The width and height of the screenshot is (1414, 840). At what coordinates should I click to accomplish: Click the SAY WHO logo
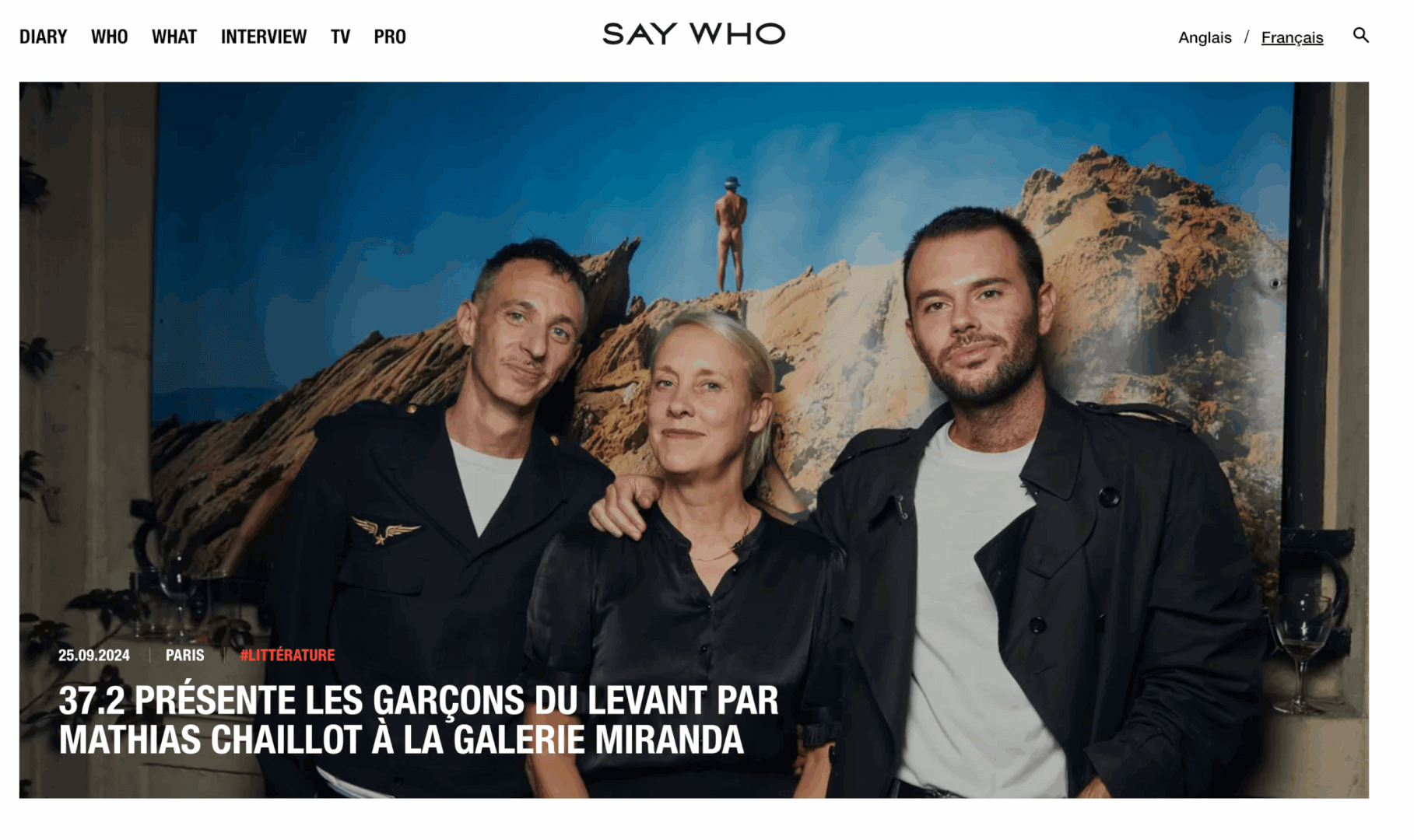(x=693, y=34)
